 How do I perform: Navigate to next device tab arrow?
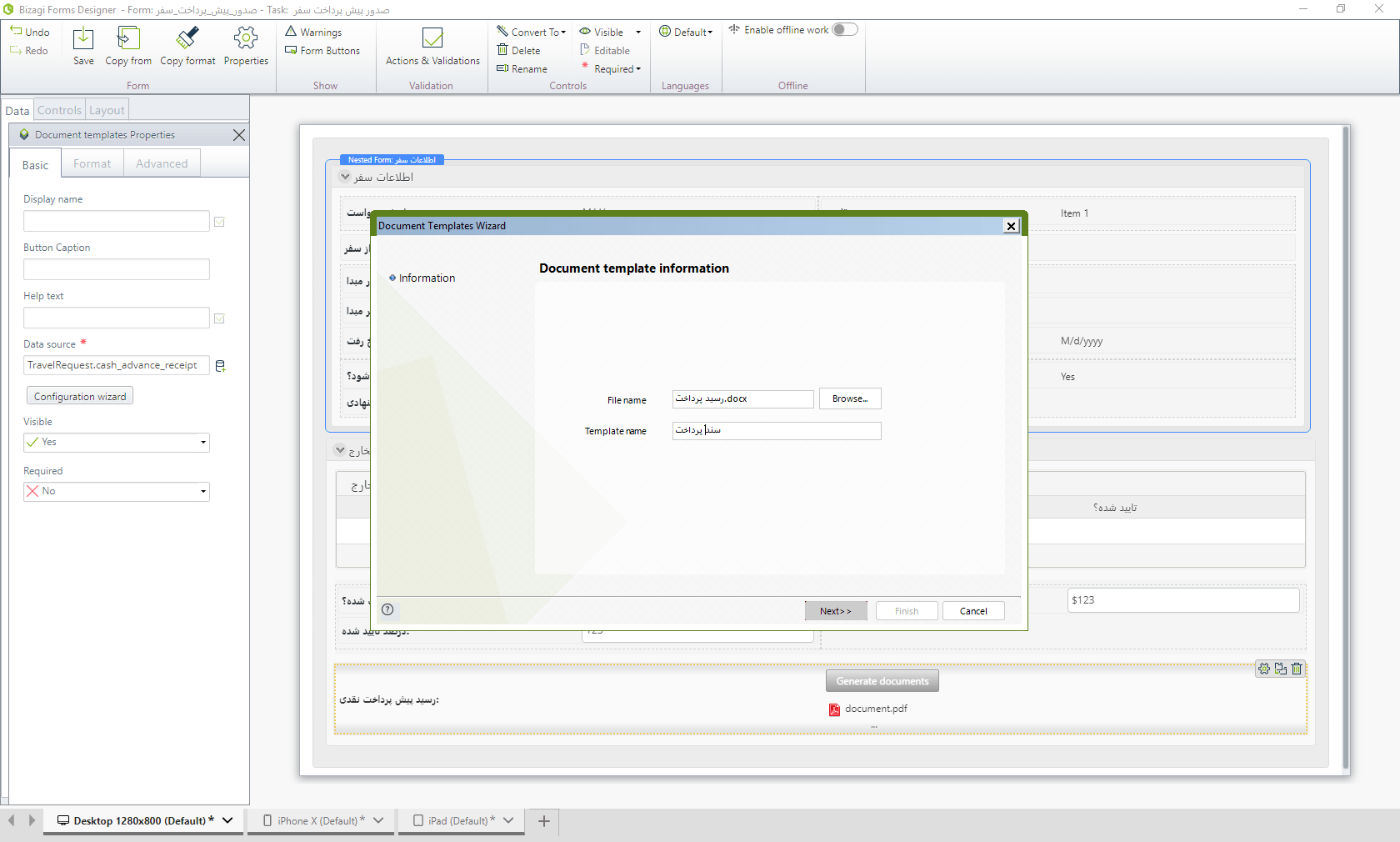point(32,820)
